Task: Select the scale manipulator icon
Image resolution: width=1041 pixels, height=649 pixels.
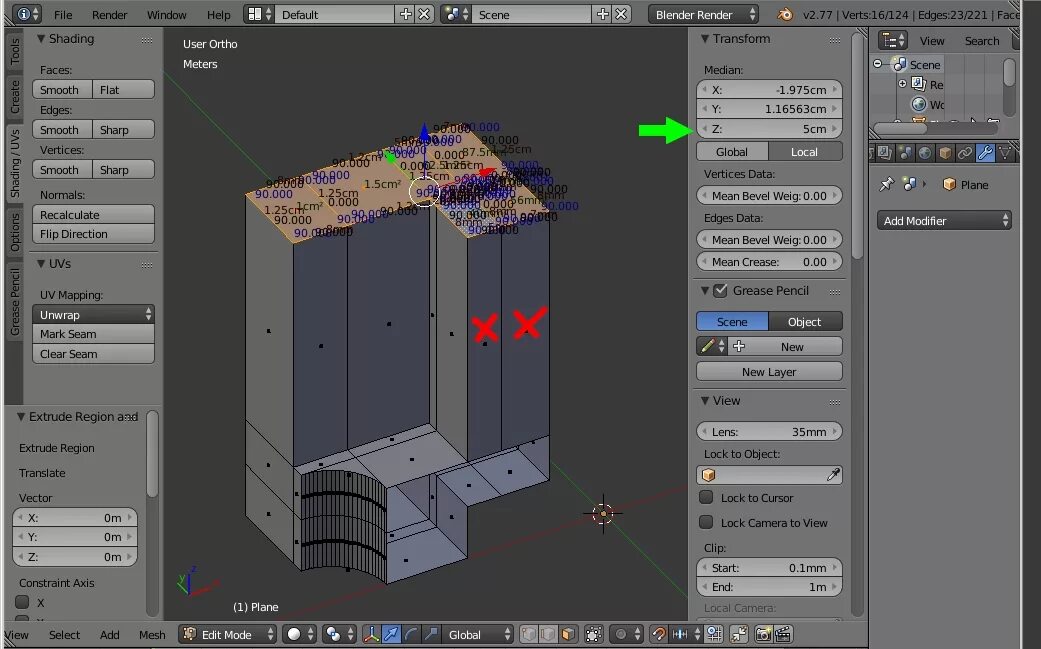Action: click(x=431, y=634)
